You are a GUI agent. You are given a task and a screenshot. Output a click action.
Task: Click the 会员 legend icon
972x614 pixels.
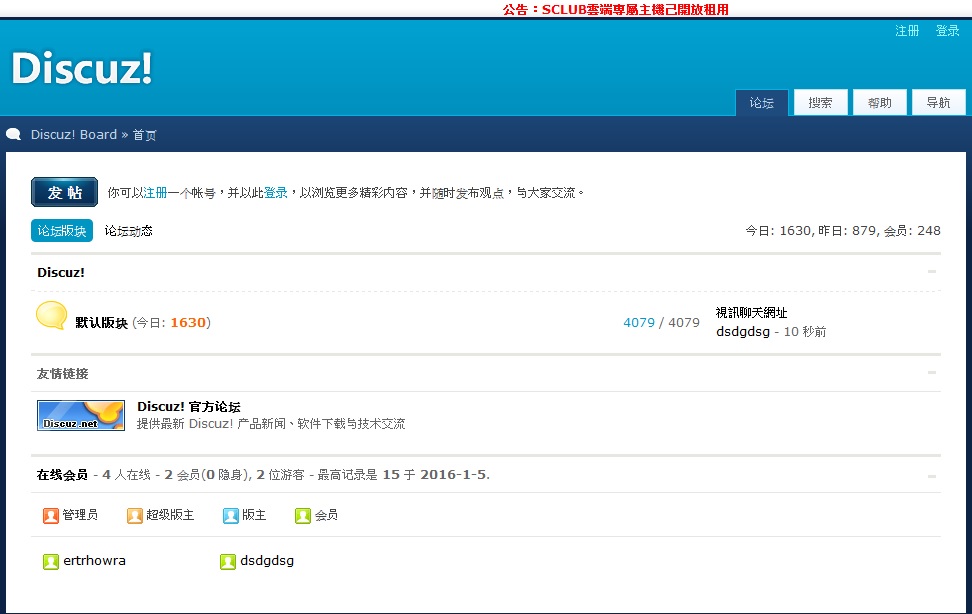[x=303, y=515]
